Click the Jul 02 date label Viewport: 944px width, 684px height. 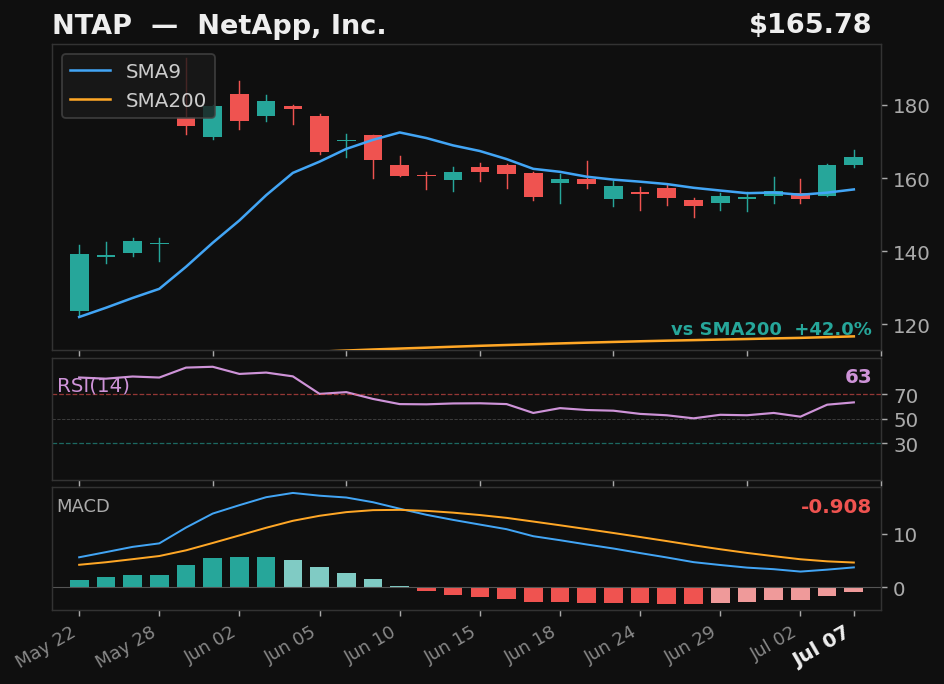point(772,644)
